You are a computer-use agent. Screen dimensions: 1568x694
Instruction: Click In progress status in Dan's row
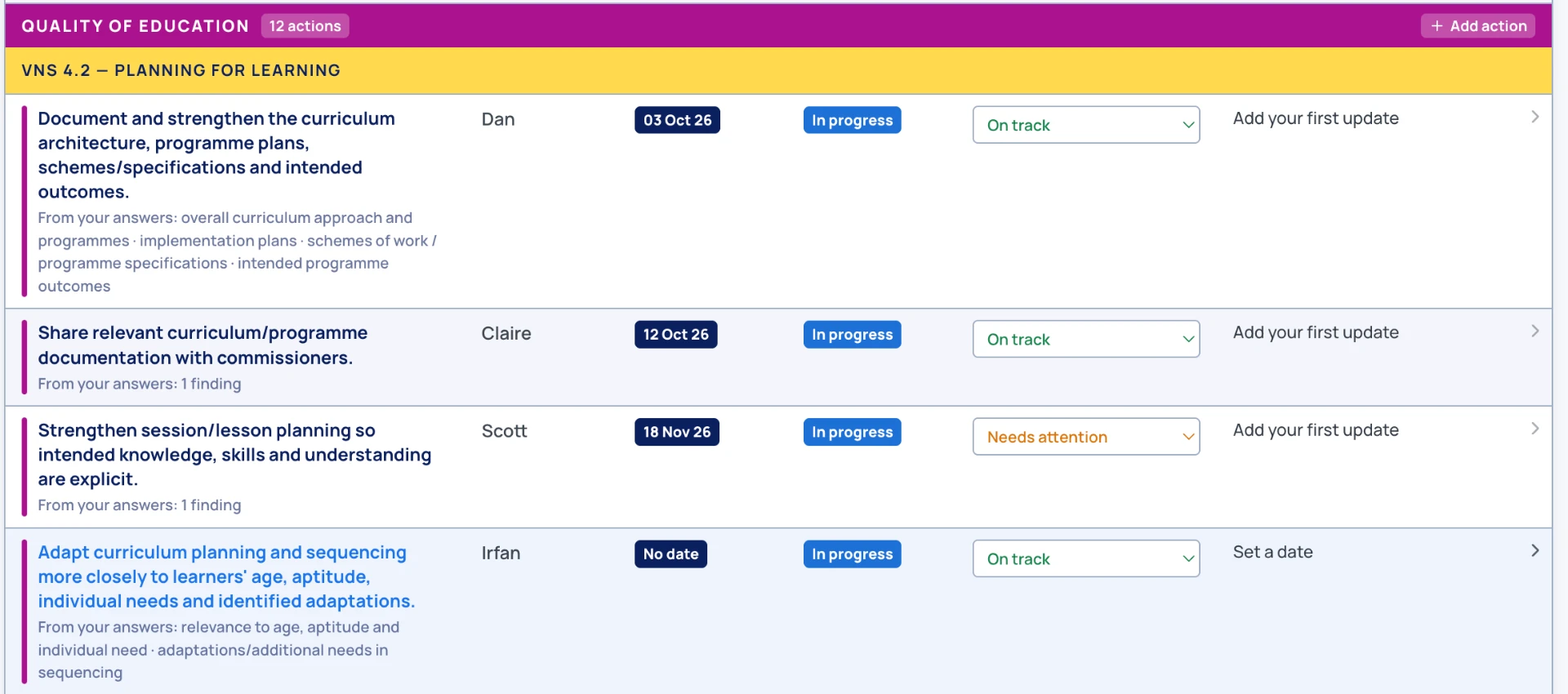point(852,120)
